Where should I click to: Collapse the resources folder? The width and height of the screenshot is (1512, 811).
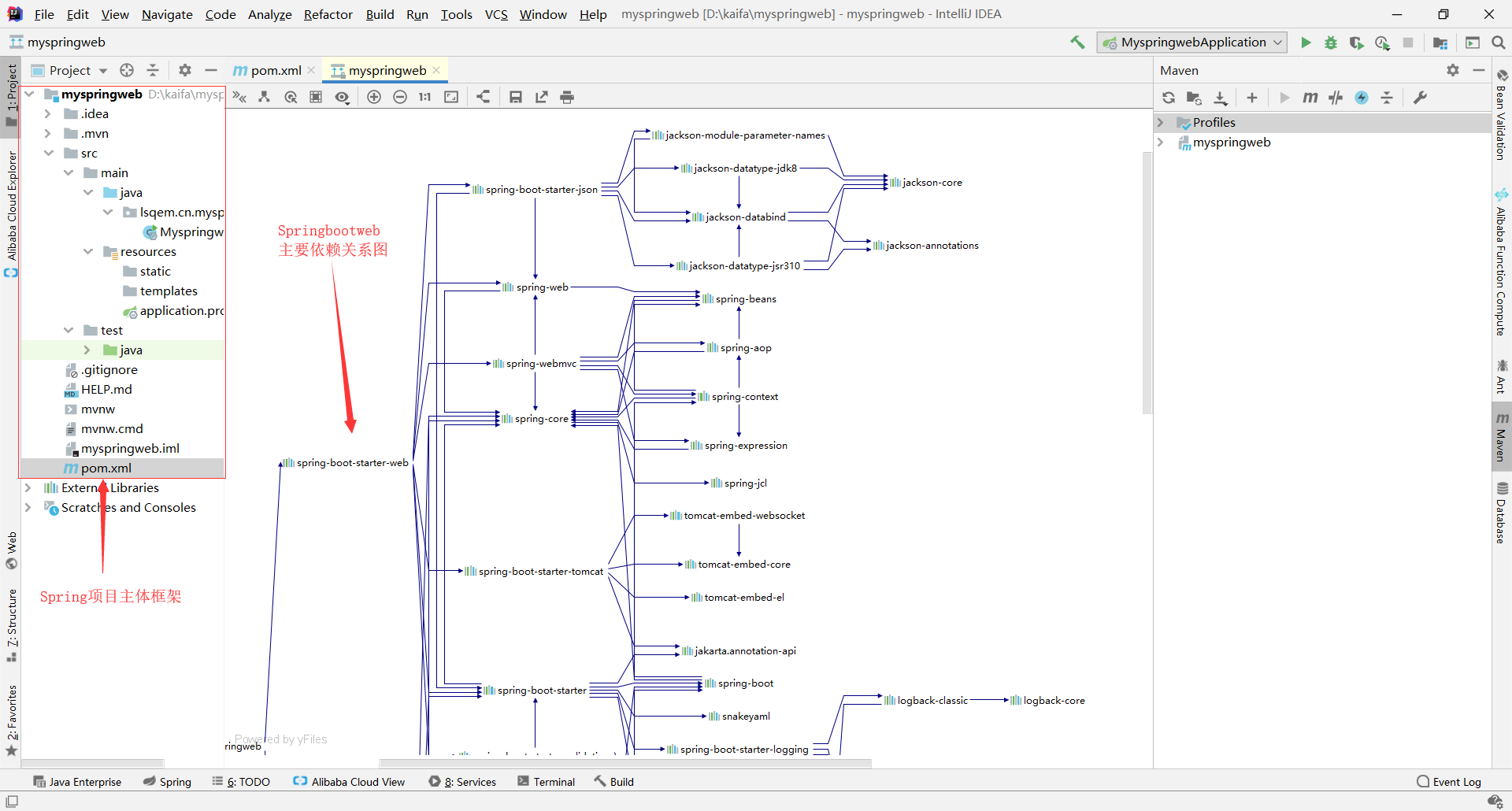click(87, 252)
